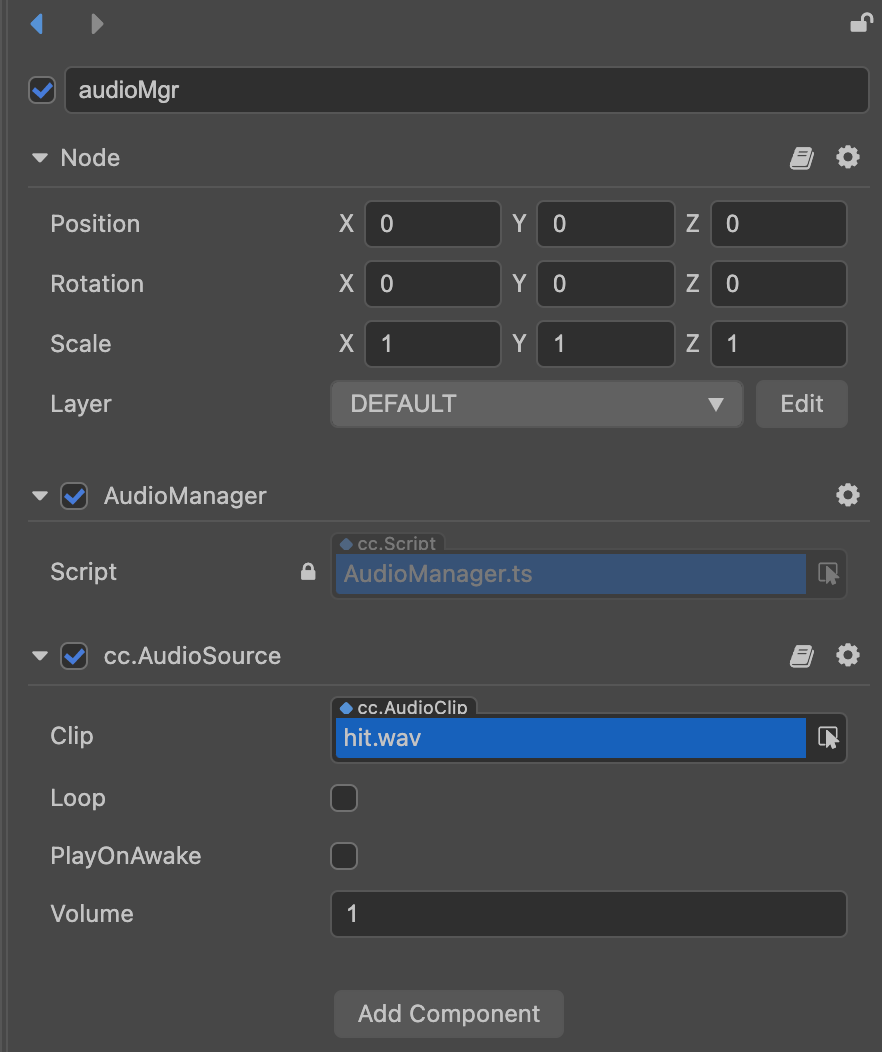This screenshot has width=882, height=1052.
Task: Open cc.AudioSource gear settings menu
Action: click(x=848, y=655)
